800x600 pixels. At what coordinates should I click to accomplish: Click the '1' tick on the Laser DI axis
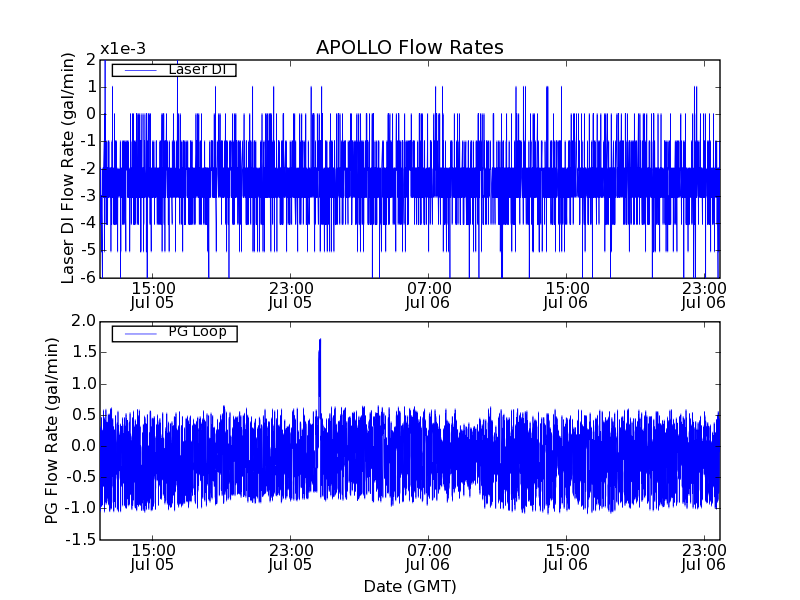tap(92, 87)
